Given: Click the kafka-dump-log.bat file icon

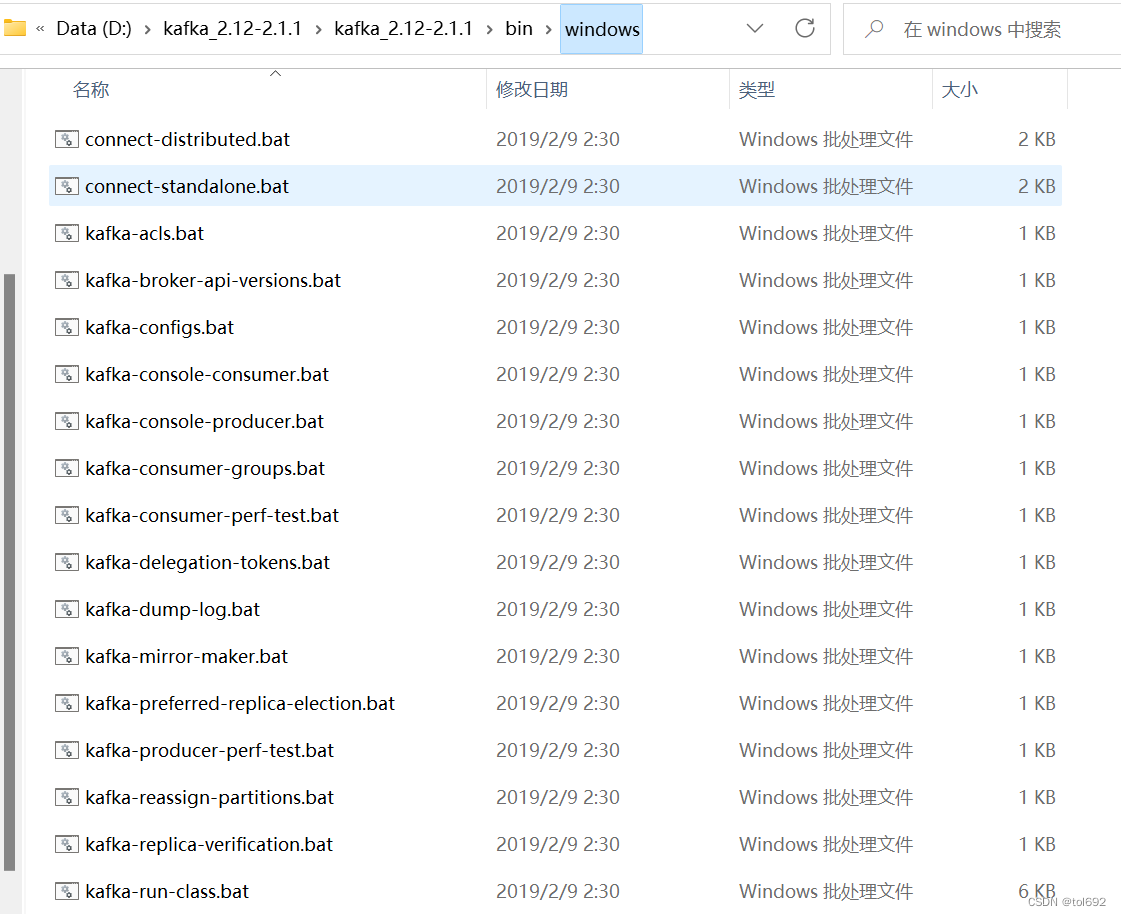Looking at the screenshot, I should click(x=66, y=609).
